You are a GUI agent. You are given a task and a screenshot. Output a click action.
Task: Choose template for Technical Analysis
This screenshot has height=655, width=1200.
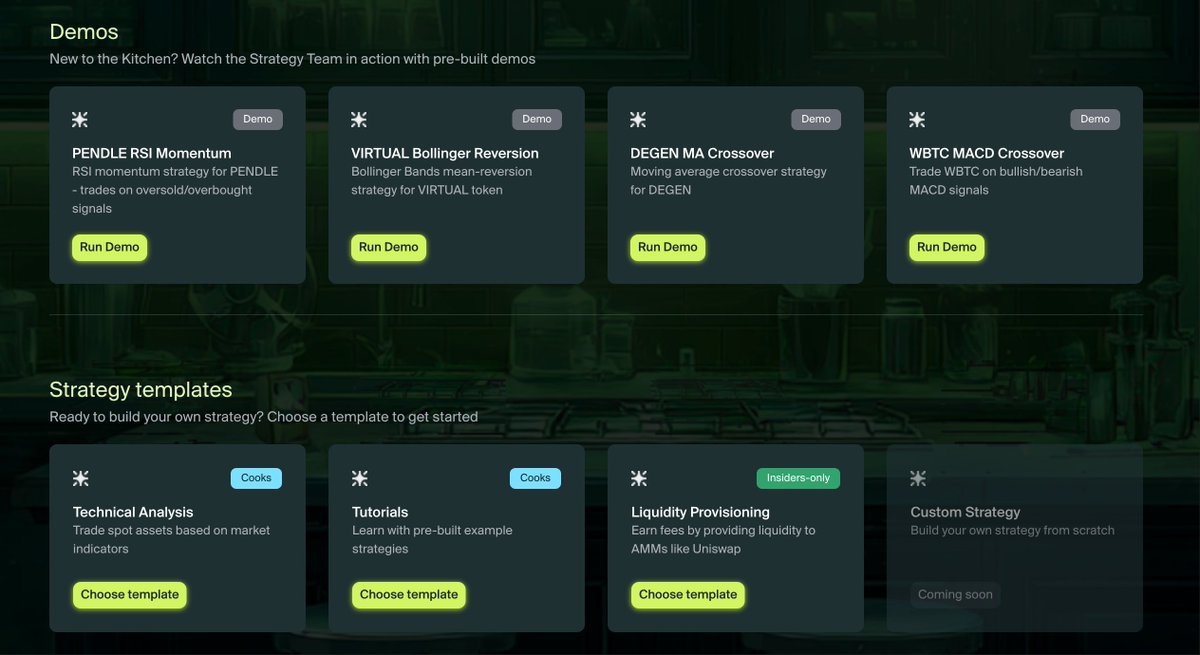click(x=130, y=594)
